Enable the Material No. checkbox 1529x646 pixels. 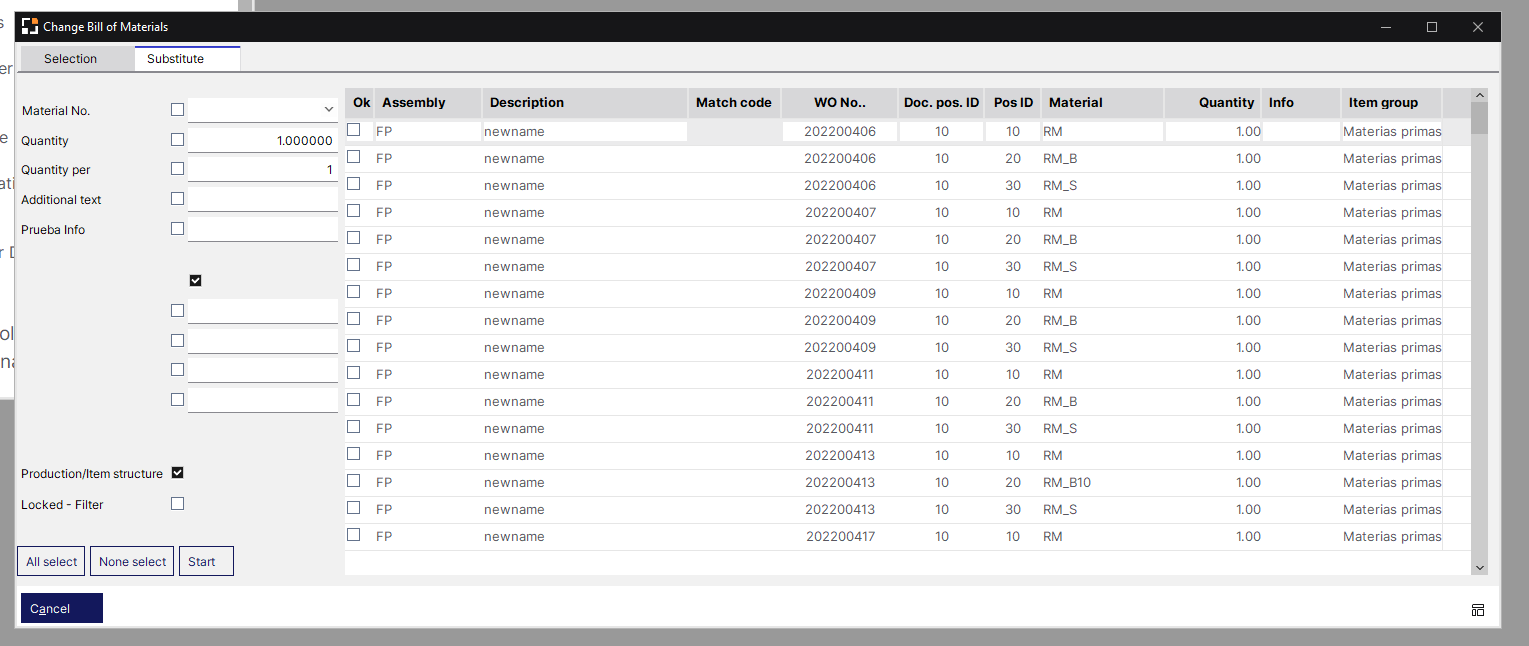pyautogui.click(x=178, y=110)
